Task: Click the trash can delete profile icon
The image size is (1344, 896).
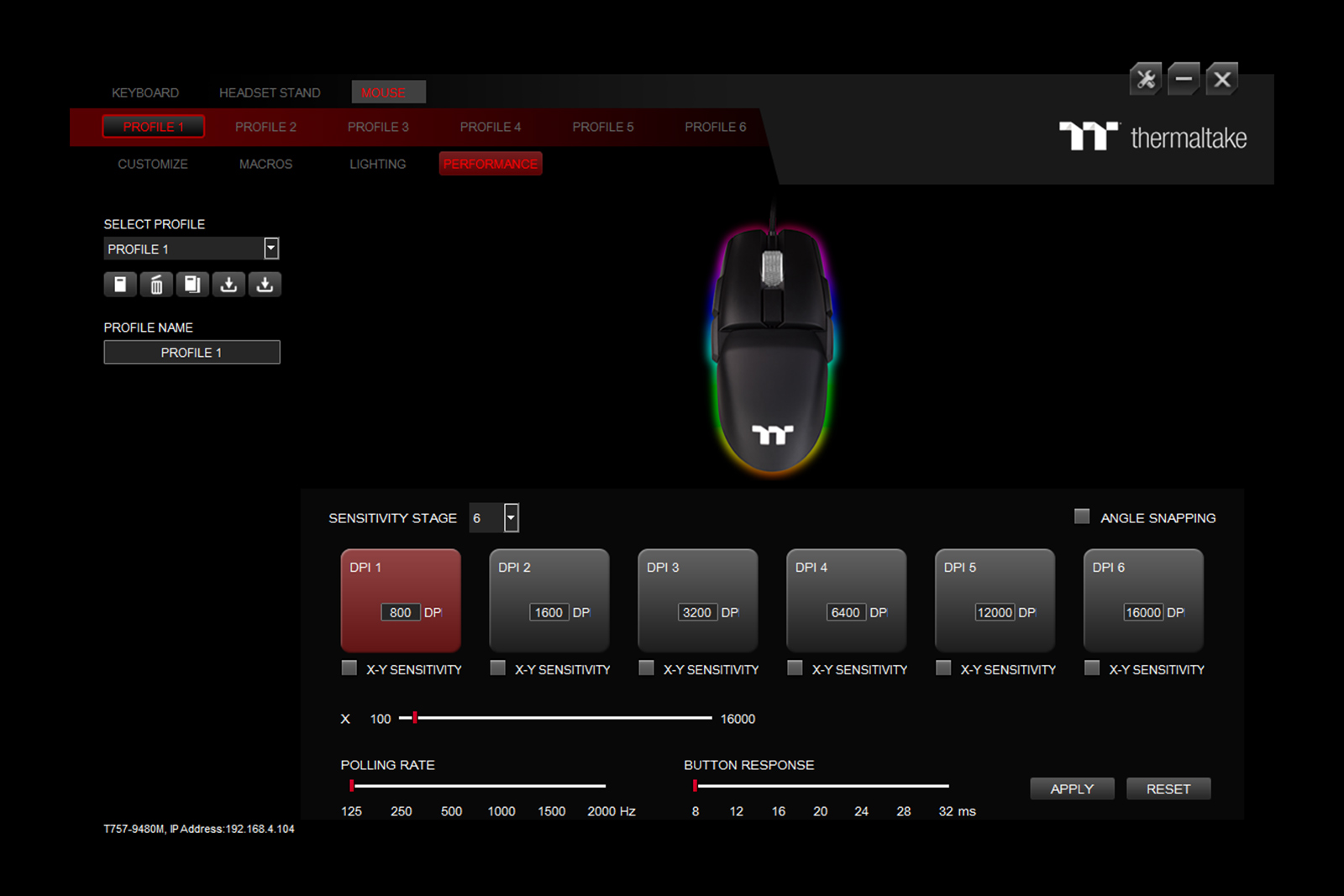Action: pyautogui.click(x=156, y=285)
